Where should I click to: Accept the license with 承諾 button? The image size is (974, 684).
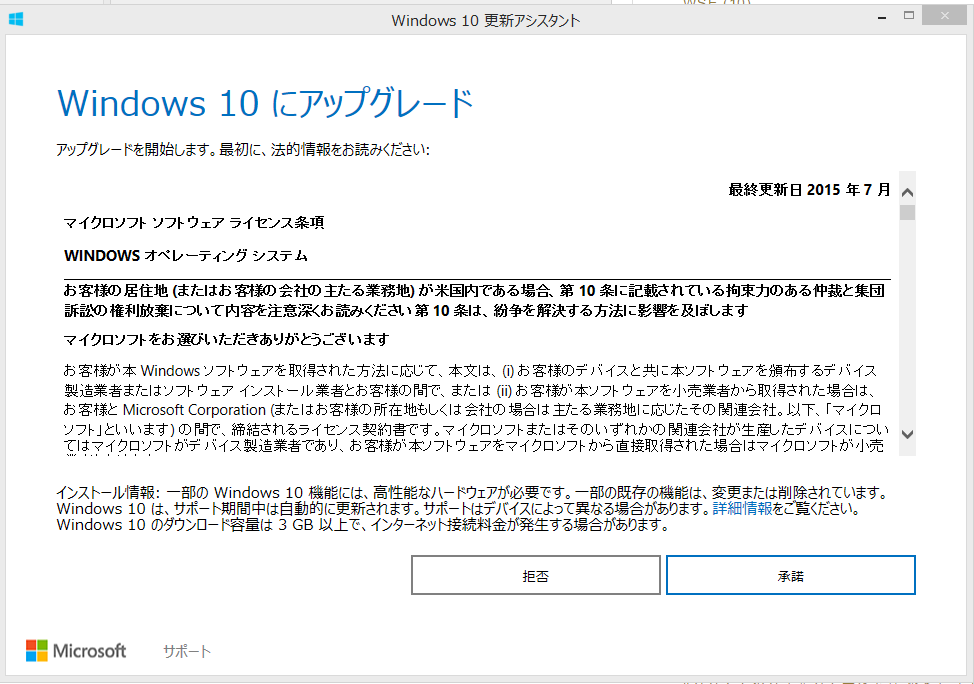(791, 575)
